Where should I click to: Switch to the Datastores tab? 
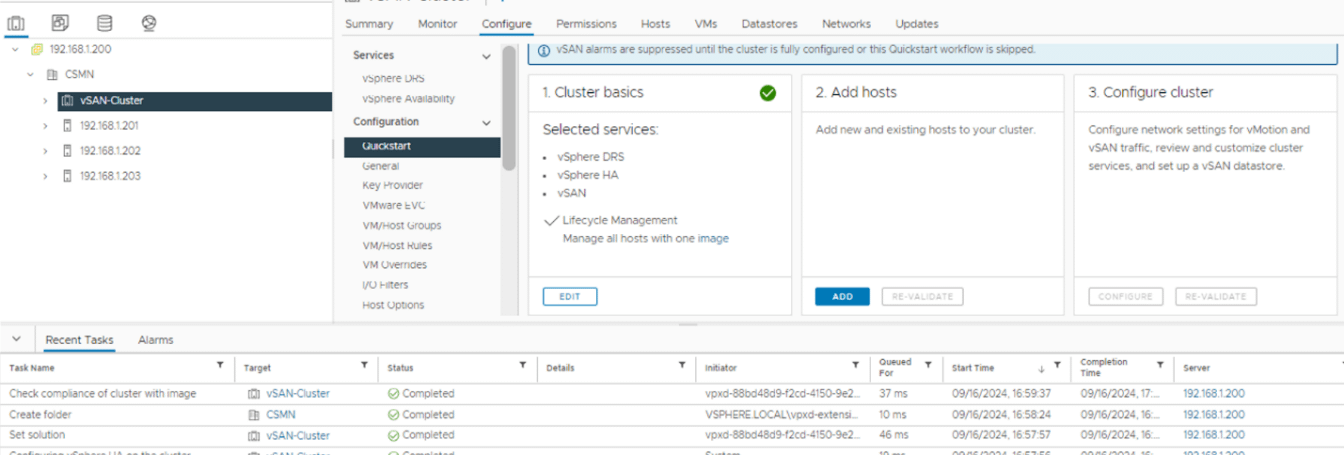[x=769, y=24]
